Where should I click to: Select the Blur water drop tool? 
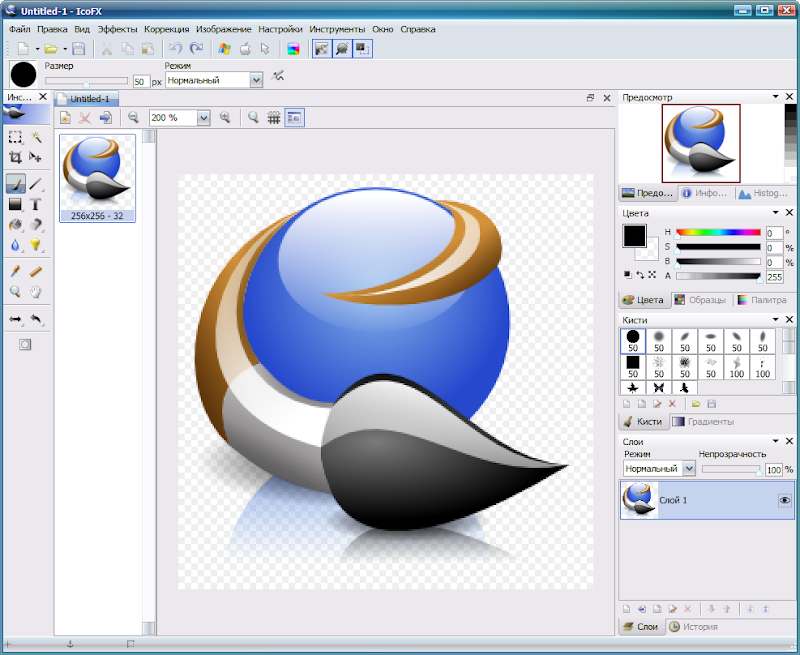pyautogui.click(x=15, y=245)
